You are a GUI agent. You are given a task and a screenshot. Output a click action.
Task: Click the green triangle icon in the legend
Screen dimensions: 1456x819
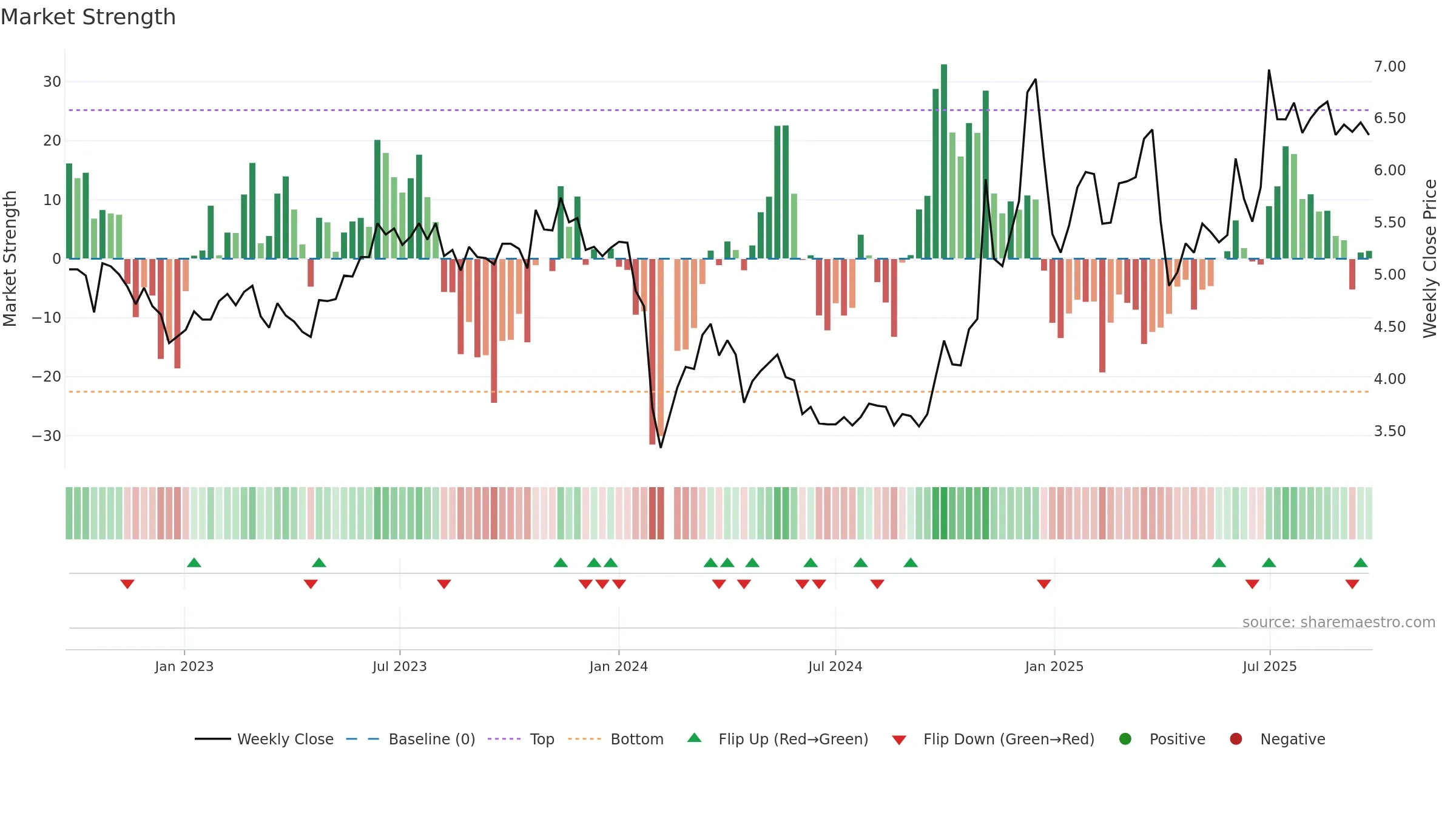695,738
